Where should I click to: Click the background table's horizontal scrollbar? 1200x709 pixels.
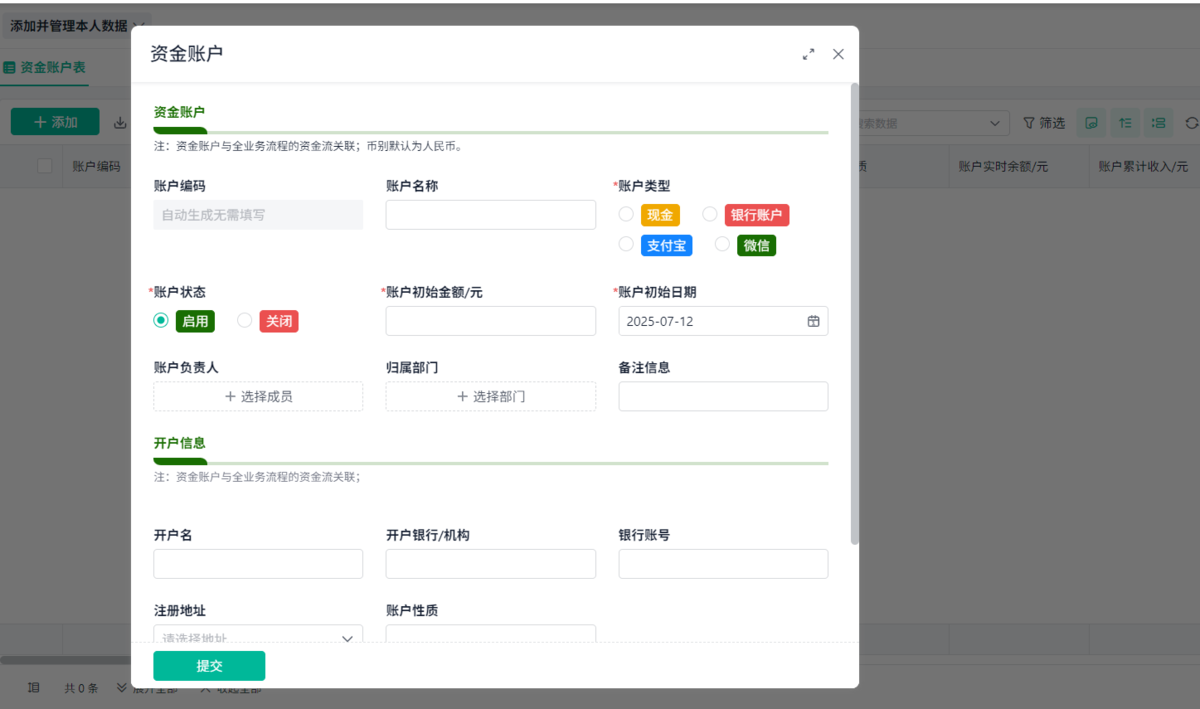coord(65,660)
